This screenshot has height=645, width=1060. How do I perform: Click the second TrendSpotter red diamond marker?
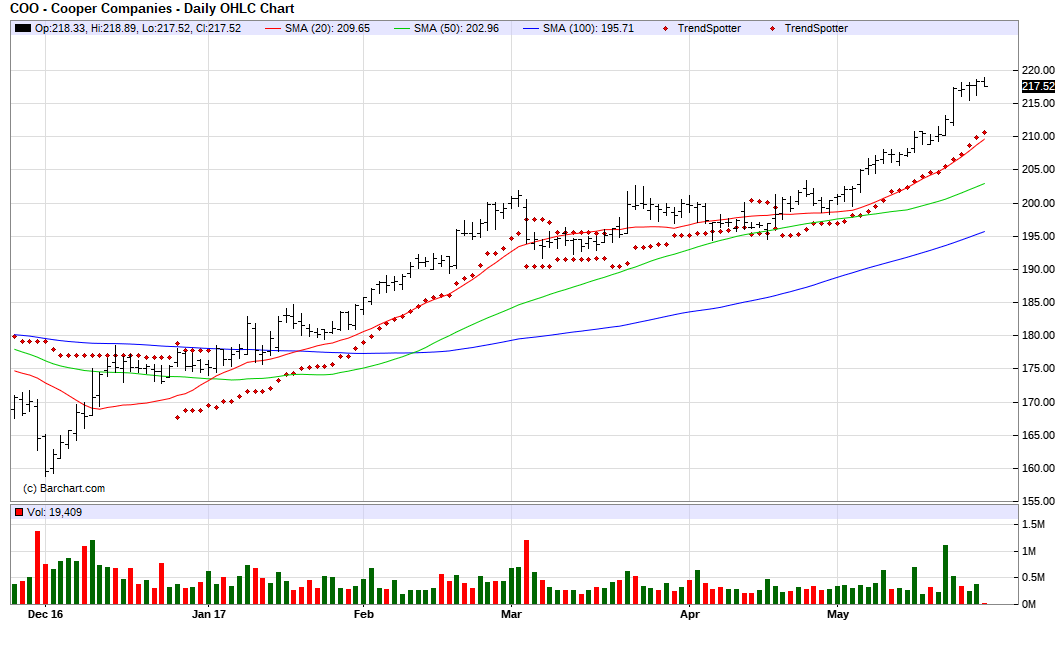pos(773,28)
